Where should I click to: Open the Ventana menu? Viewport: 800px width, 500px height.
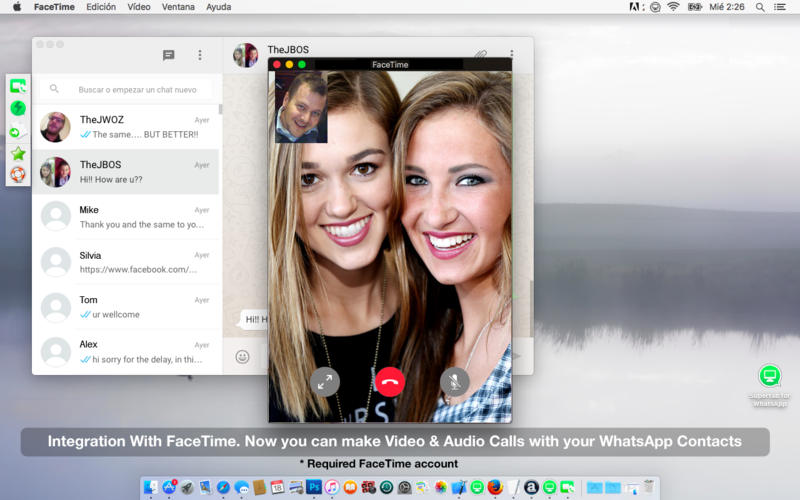point(178,7)
